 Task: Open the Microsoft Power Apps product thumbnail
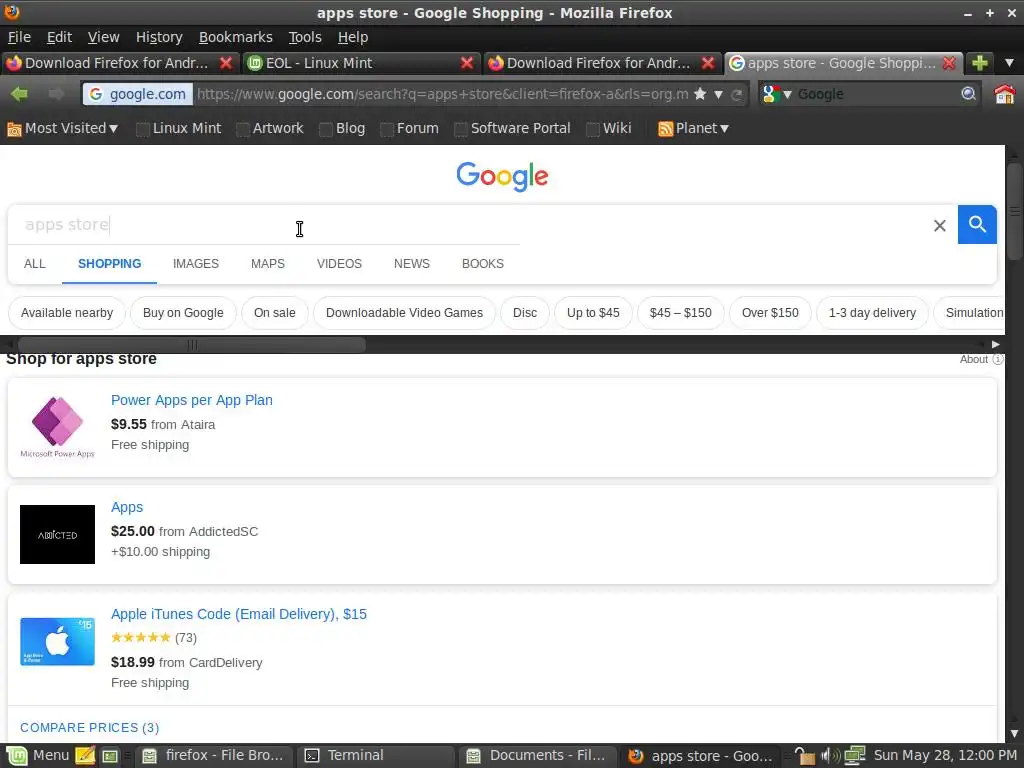(57, 427)
